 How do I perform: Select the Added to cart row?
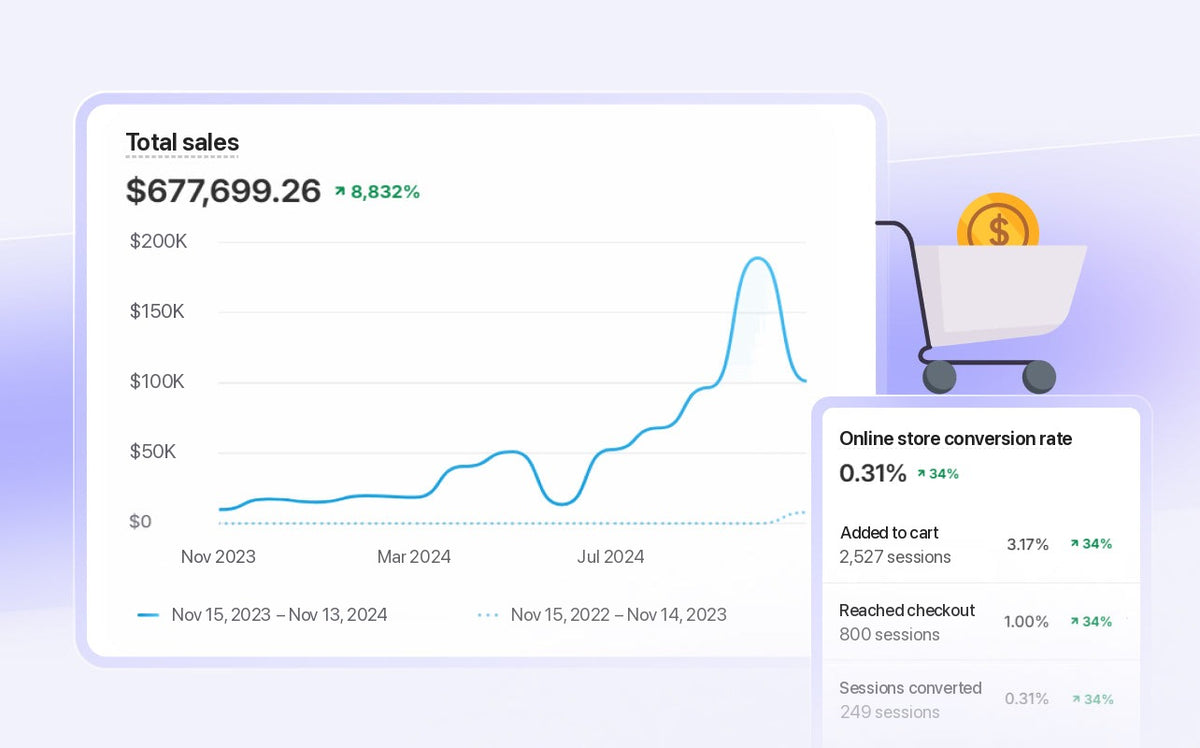tap(981, 545)
